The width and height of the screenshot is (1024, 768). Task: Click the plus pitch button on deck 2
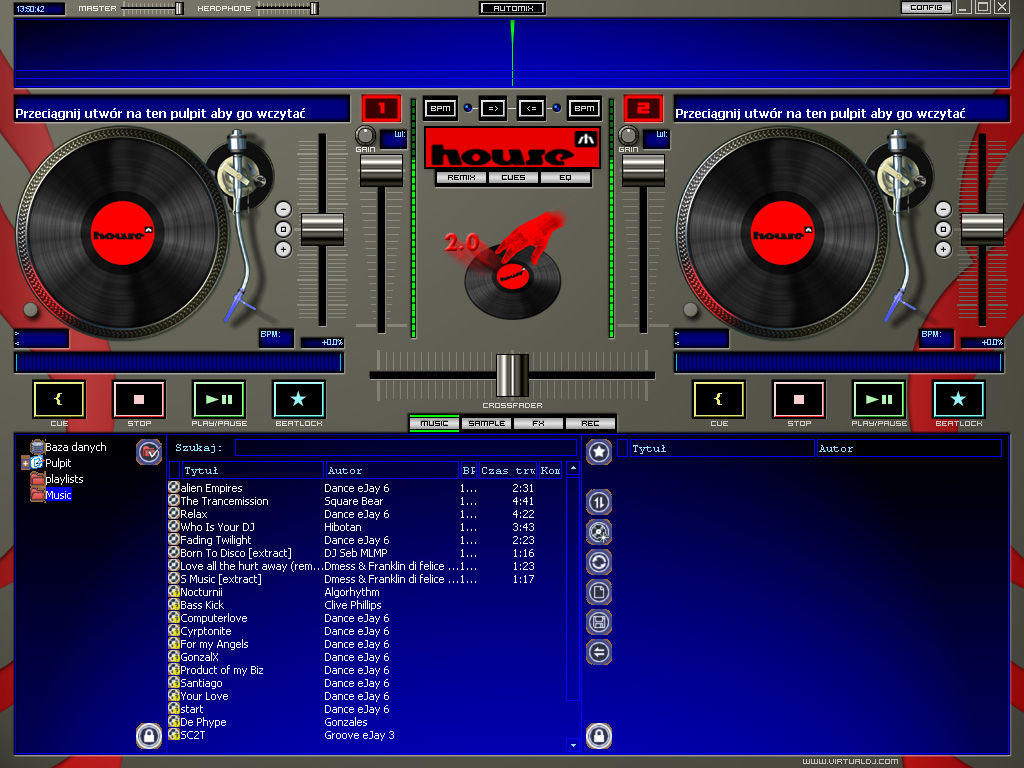pos(943,249)
